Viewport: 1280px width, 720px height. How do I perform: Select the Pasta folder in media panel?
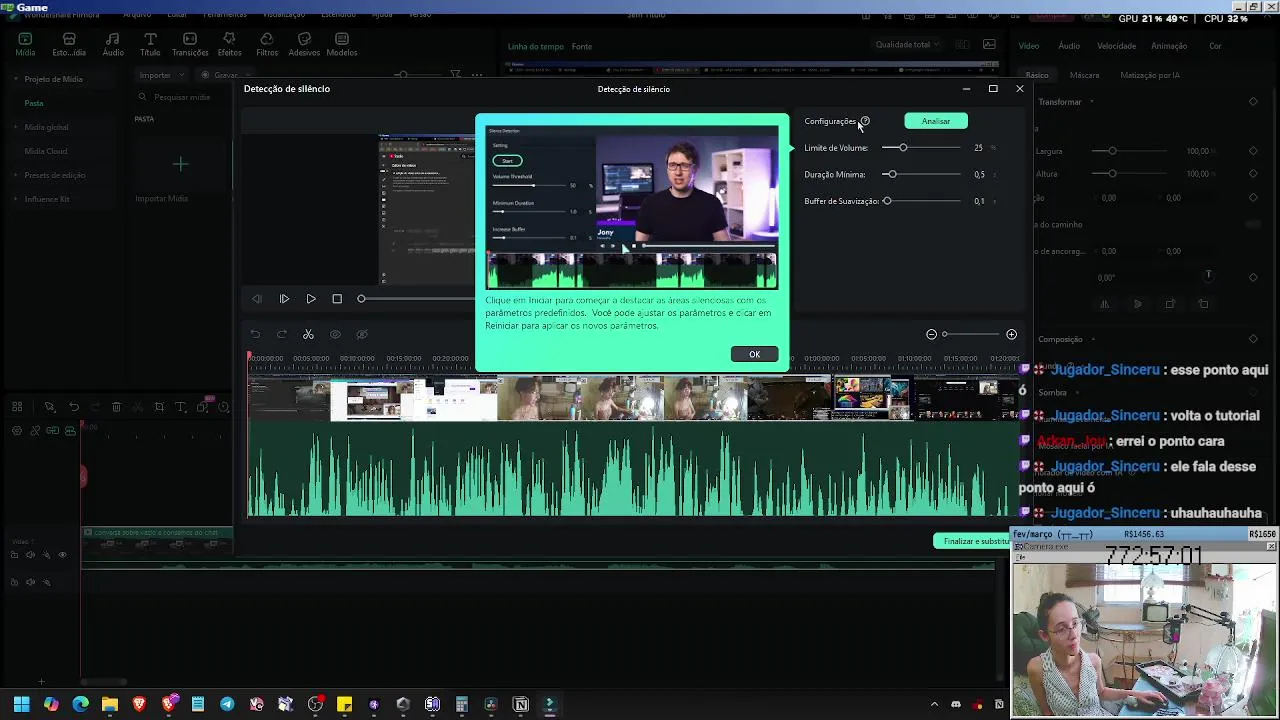pos(34,103)
